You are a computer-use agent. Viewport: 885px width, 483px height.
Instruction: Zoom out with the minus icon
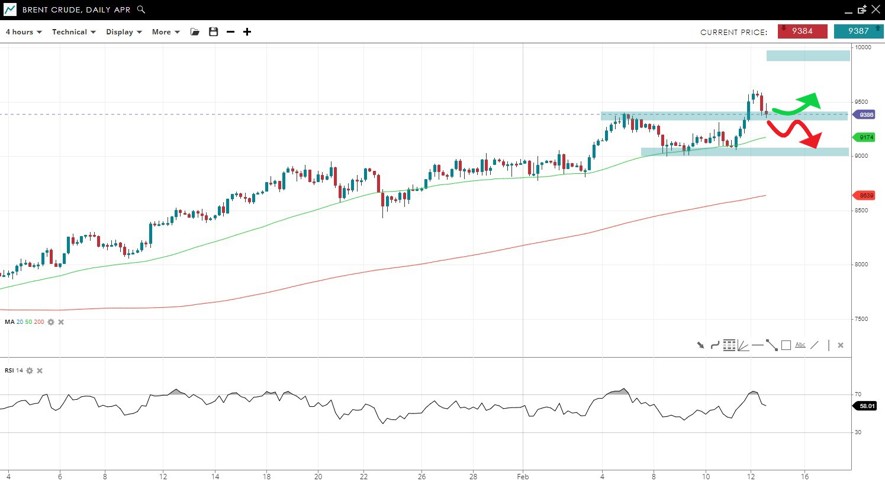point(230,32)
